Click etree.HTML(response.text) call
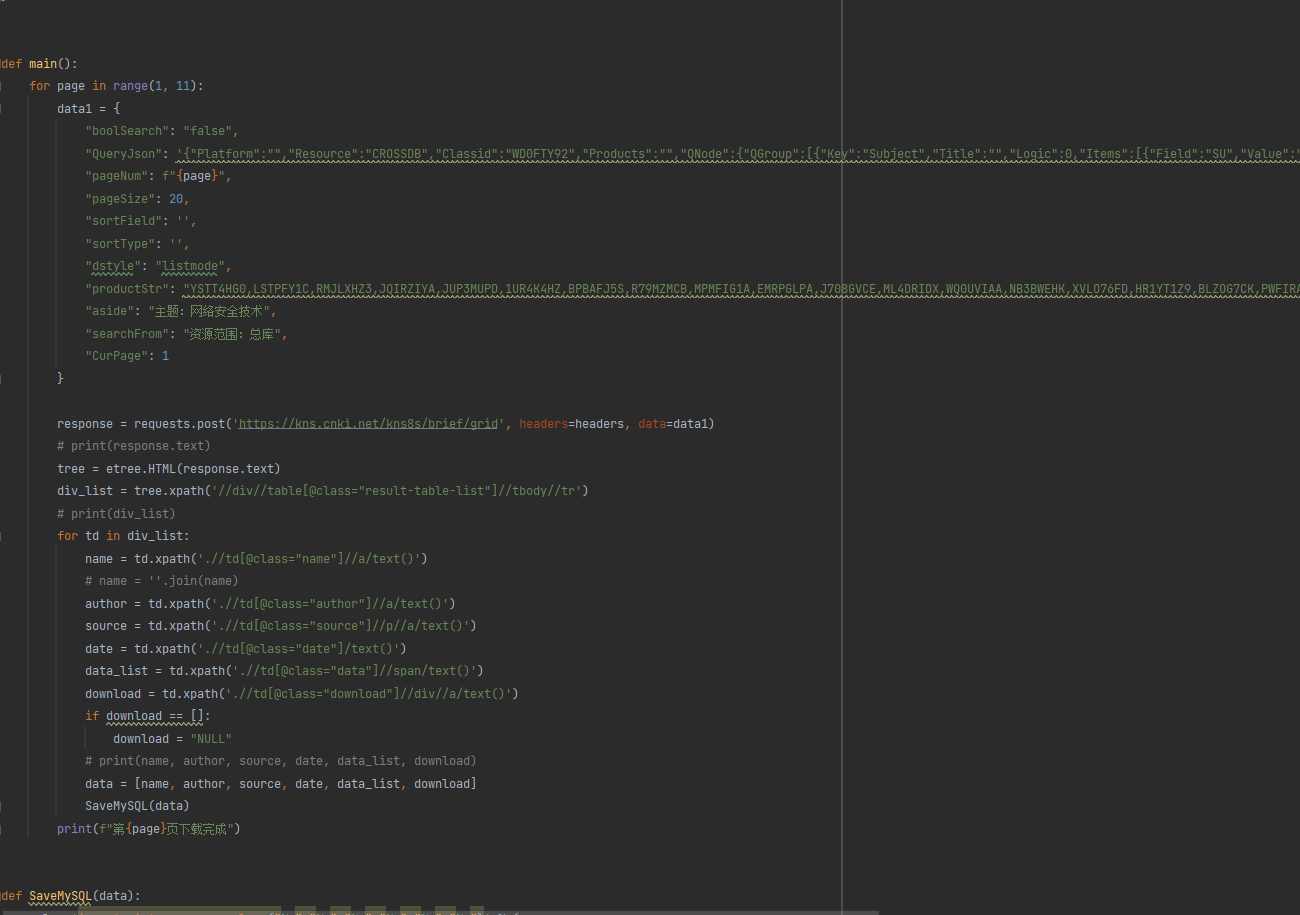 193,469
